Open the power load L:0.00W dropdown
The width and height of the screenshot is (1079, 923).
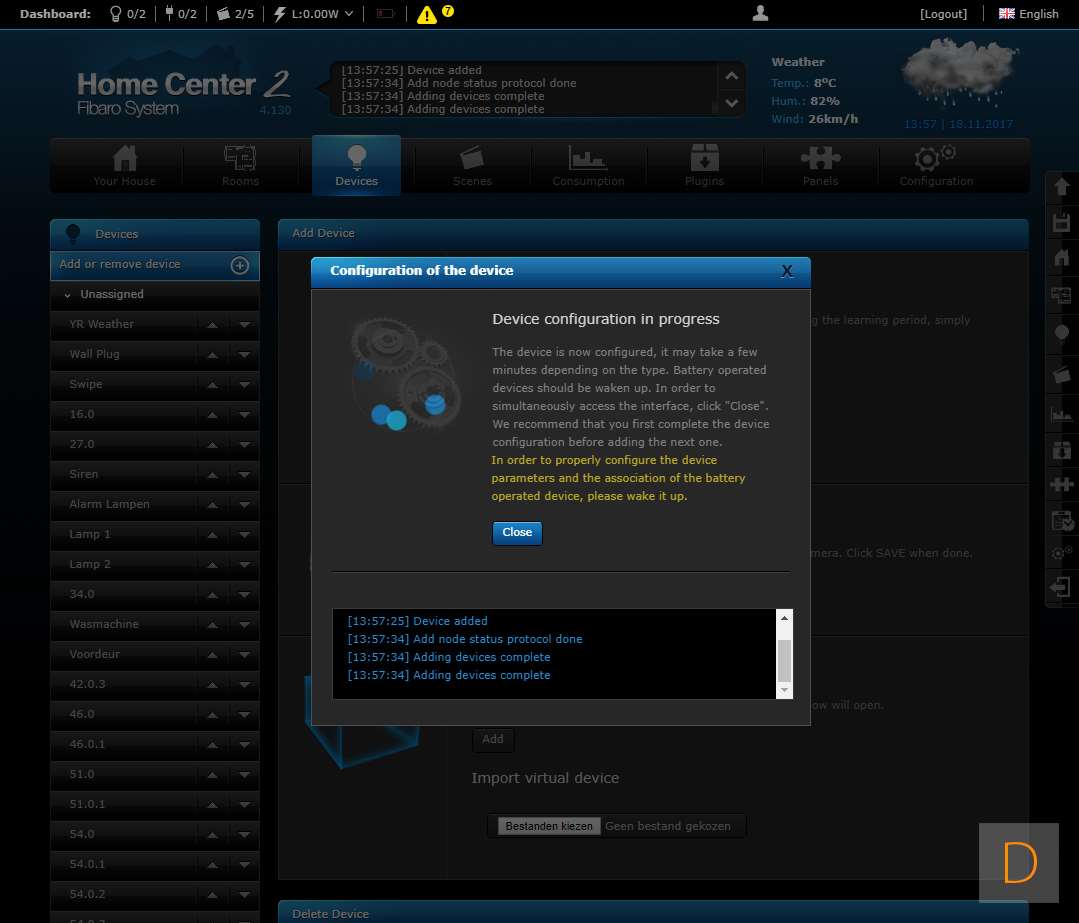314,14
